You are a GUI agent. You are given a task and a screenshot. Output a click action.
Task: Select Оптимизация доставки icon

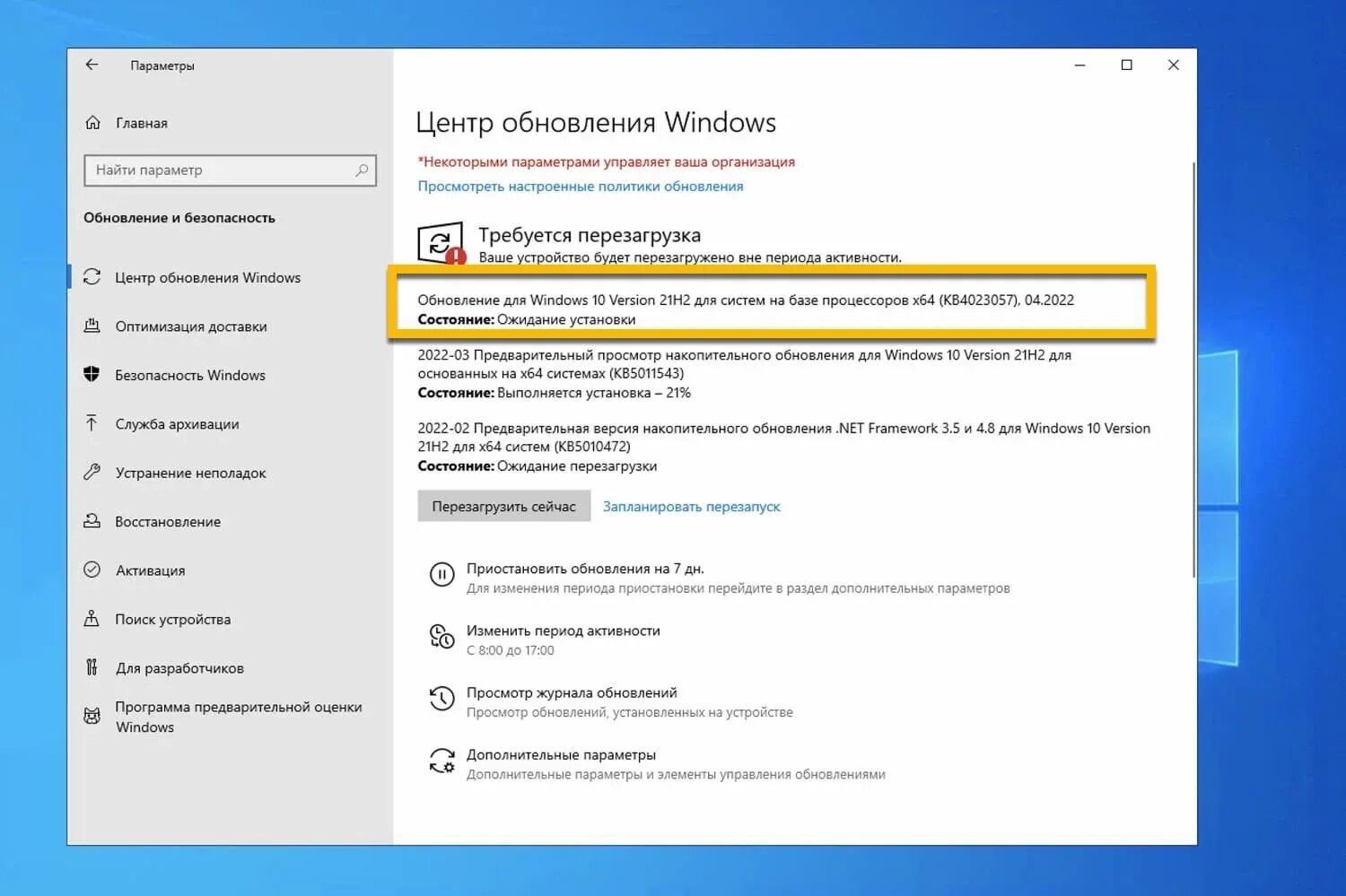[x=93, y=326]
